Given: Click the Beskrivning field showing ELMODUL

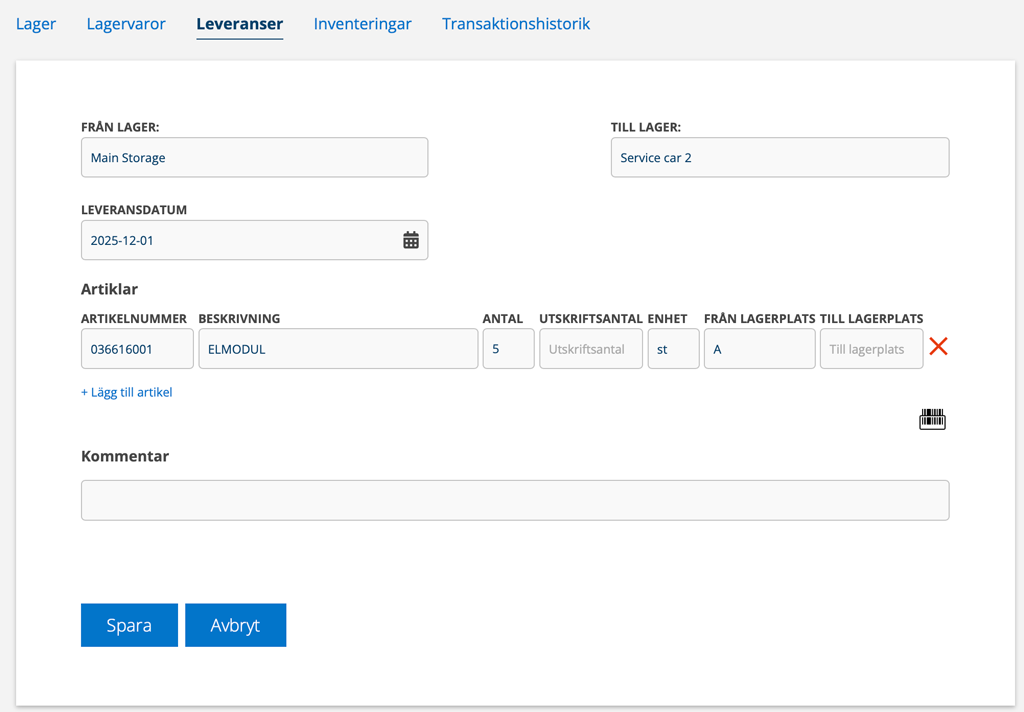Looking at the screenshot, I should pos(338,350).
